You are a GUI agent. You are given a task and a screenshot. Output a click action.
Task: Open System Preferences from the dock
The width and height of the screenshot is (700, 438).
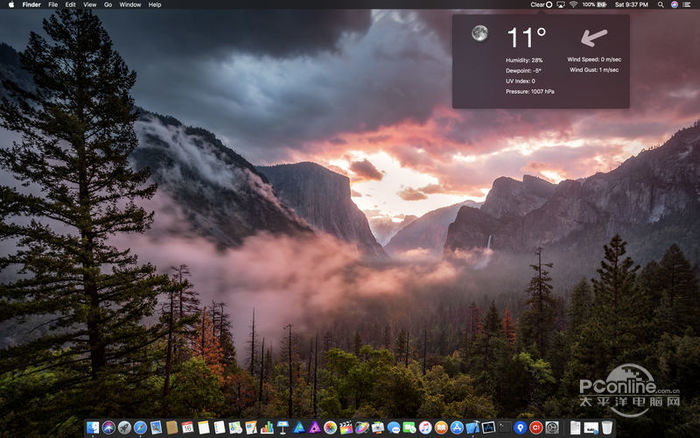(x=551, y=427)
